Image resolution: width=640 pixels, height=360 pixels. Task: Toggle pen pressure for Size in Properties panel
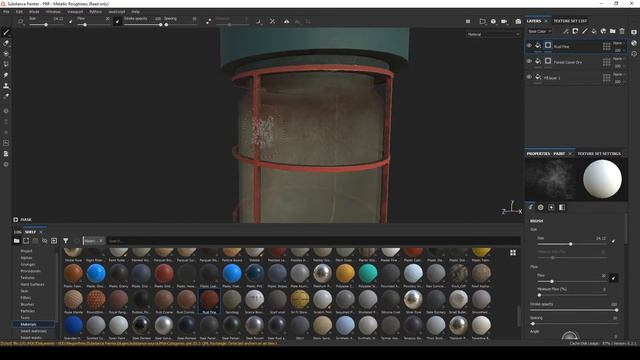pos(613,242)
